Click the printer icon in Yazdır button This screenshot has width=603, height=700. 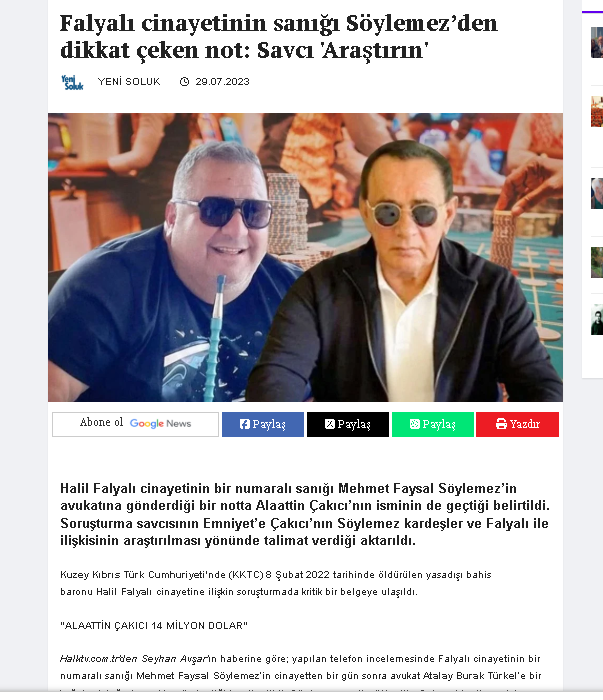(501, 424)
